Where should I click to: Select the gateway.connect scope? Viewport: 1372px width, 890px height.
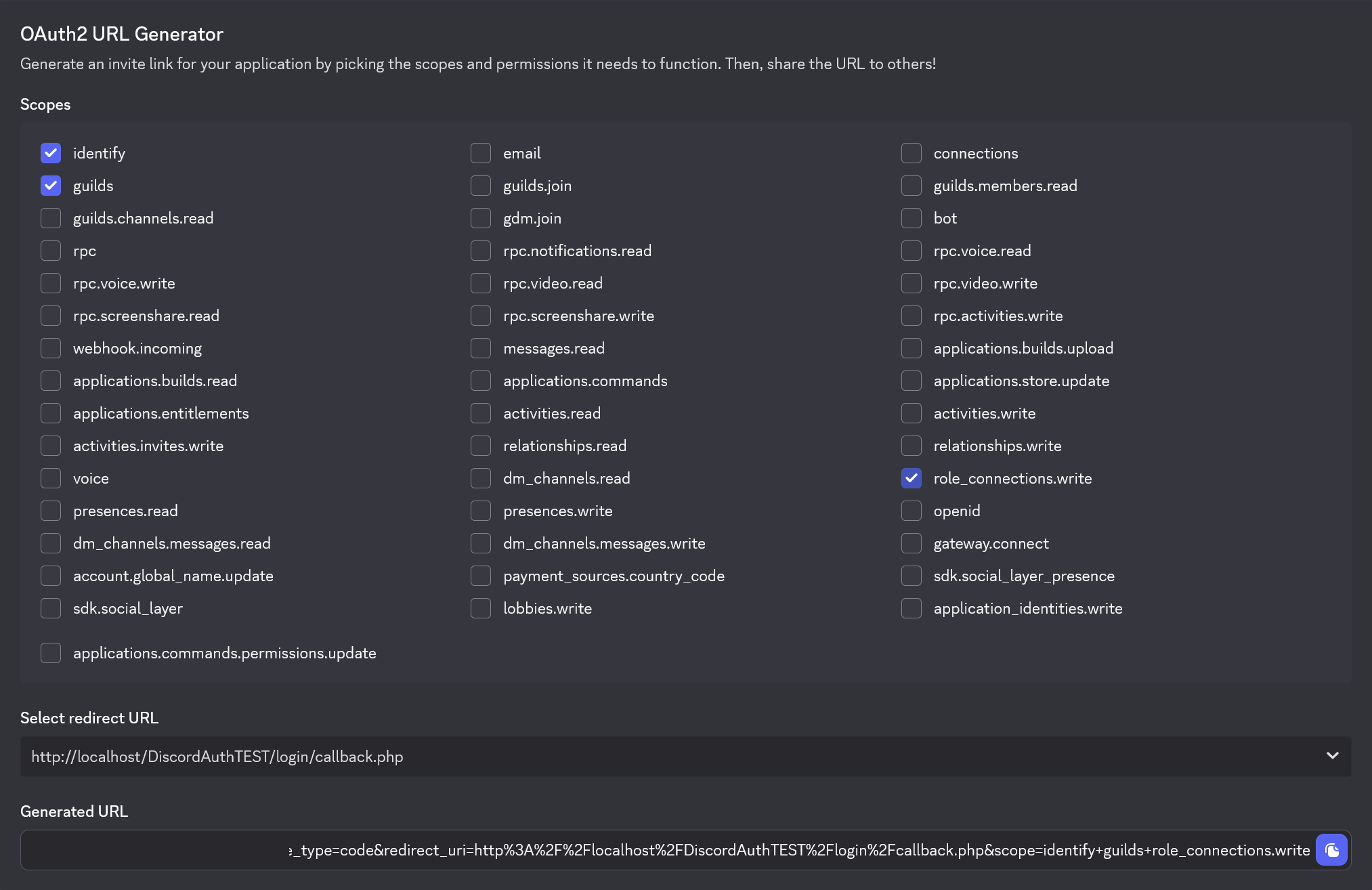point(912,543)
